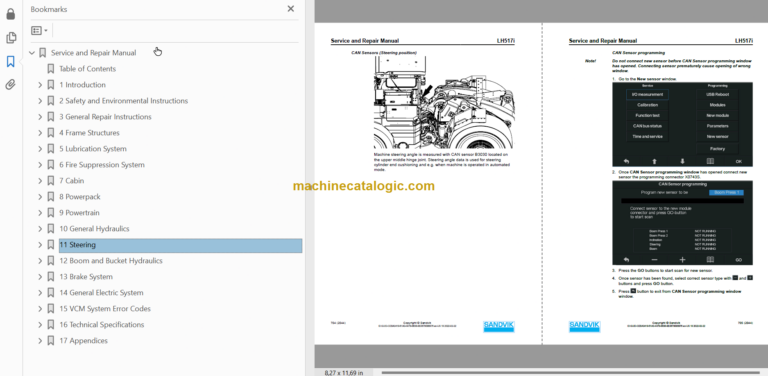Click the CAN Sensor programming screenshot image
The image size is (768, 376).
[682, 223]
